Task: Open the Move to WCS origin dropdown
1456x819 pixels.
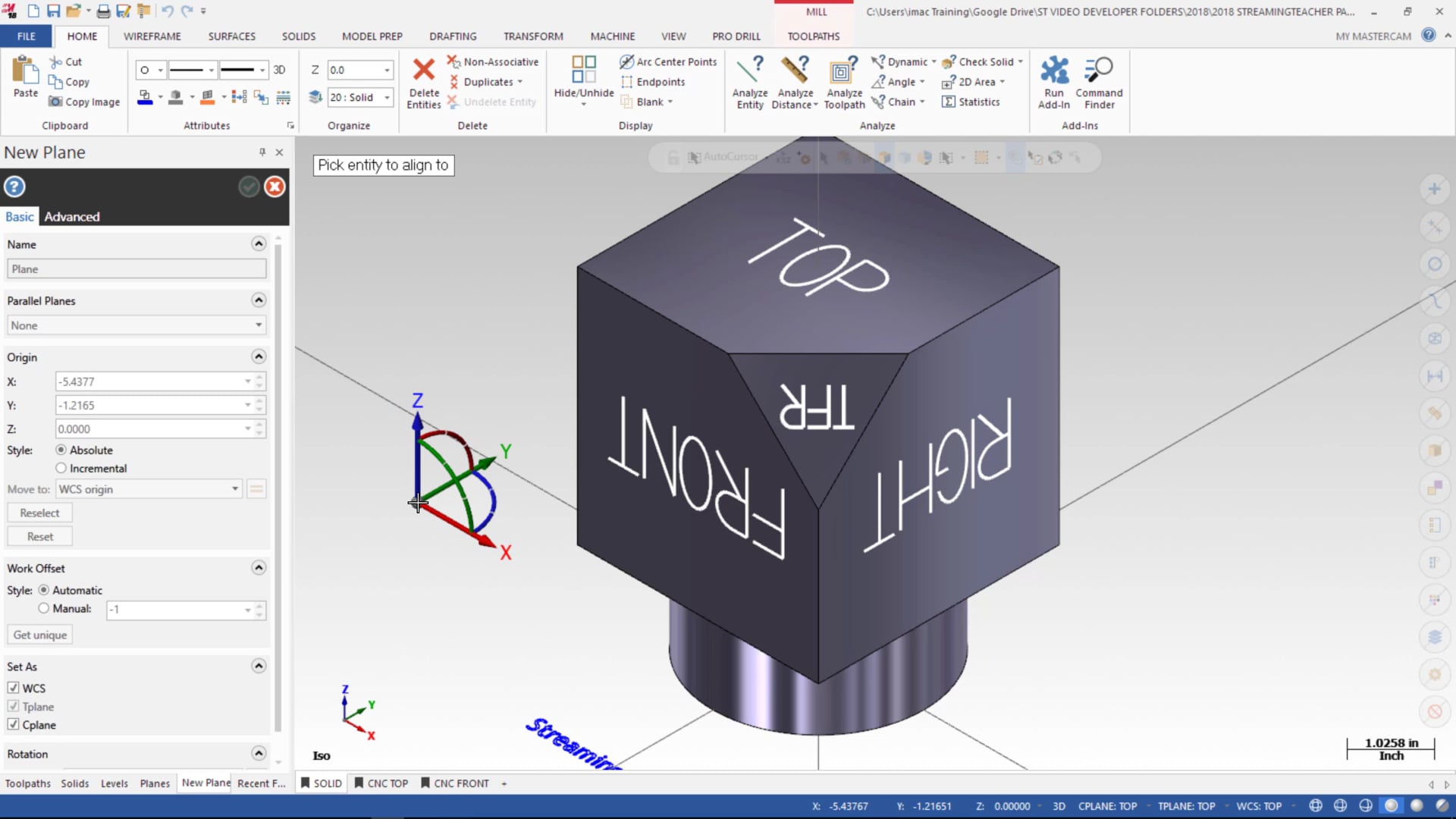Action: tap(234, 489)
